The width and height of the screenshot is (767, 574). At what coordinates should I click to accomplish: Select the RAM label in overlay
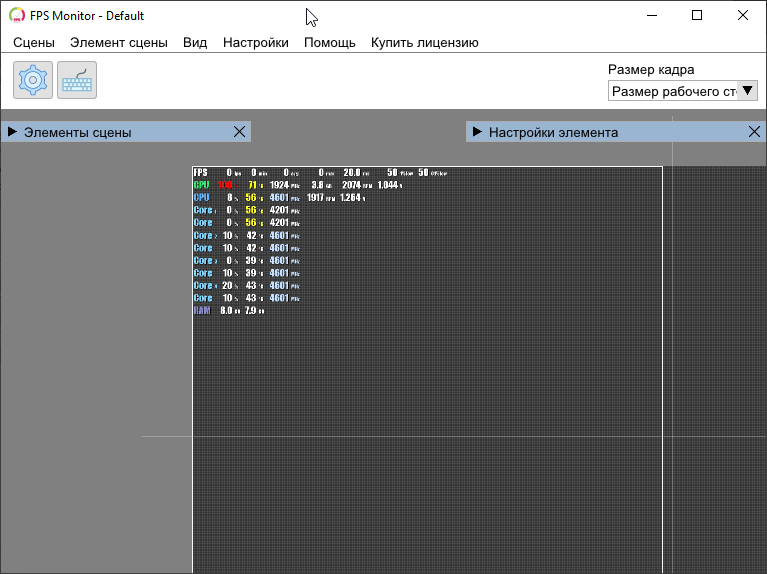coord(202,311)
